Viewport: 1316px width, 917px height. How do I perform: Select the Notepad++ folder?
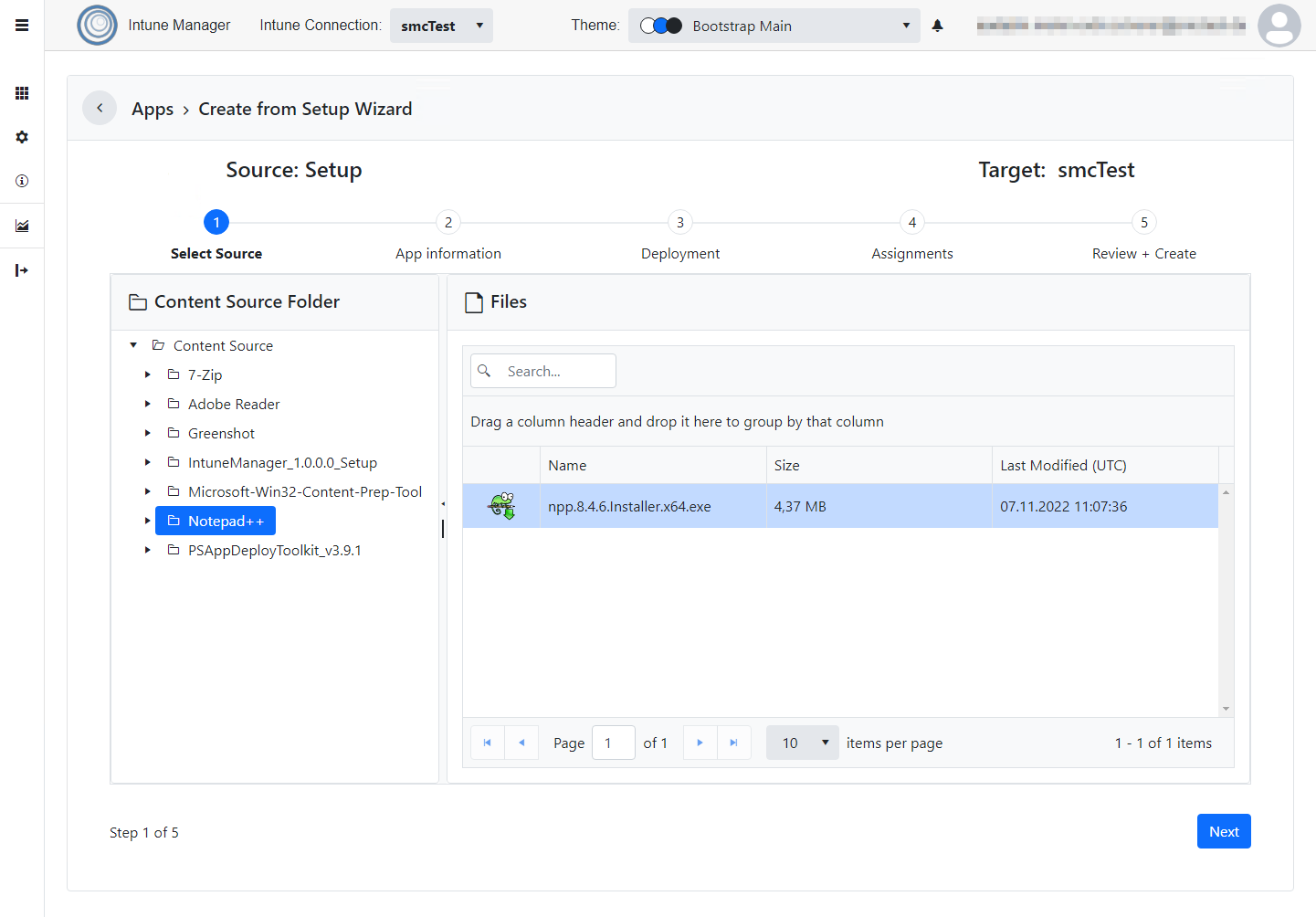coord(216,521)
